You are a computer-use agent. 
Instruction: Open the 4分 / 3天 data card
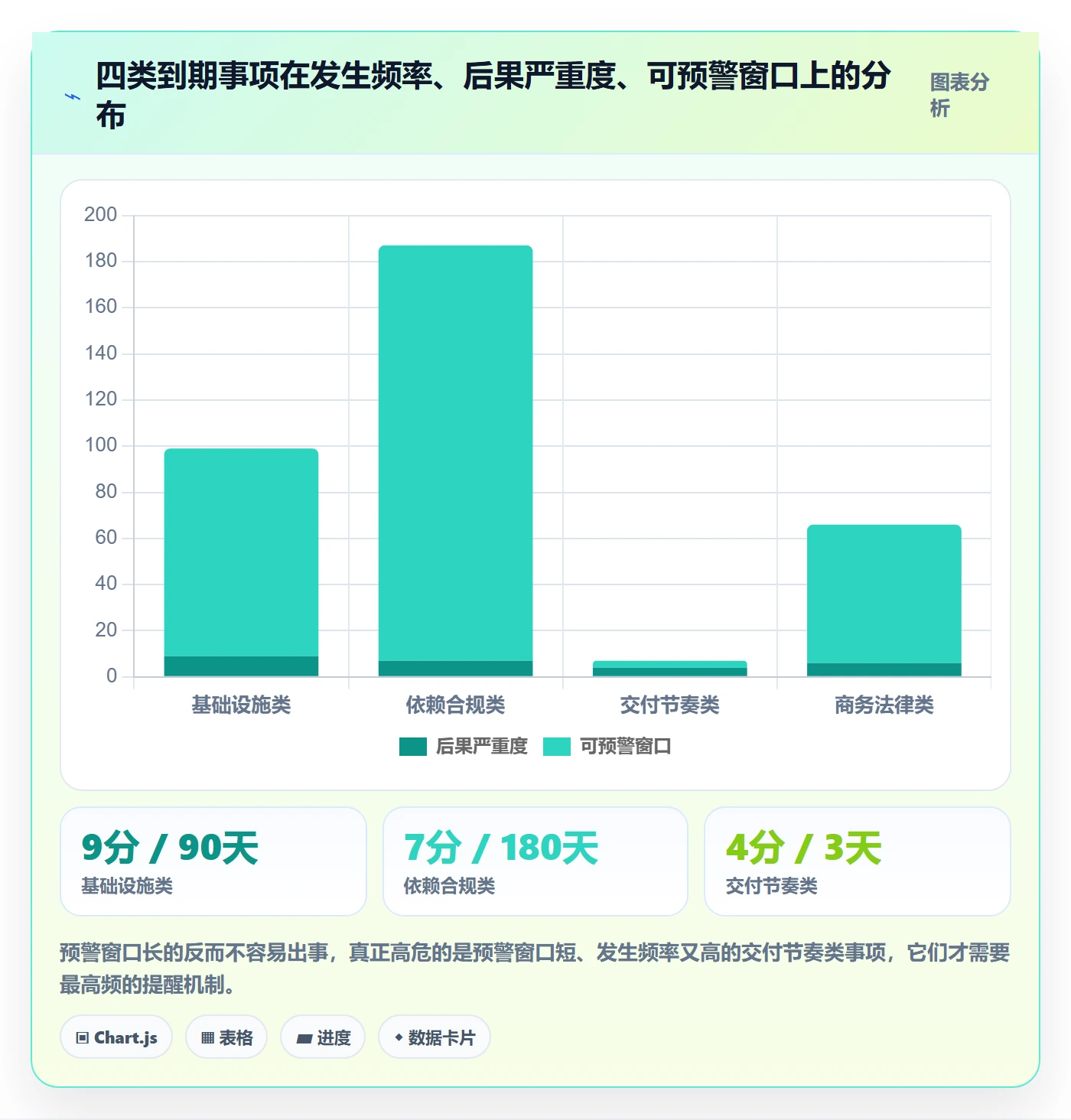858,861
